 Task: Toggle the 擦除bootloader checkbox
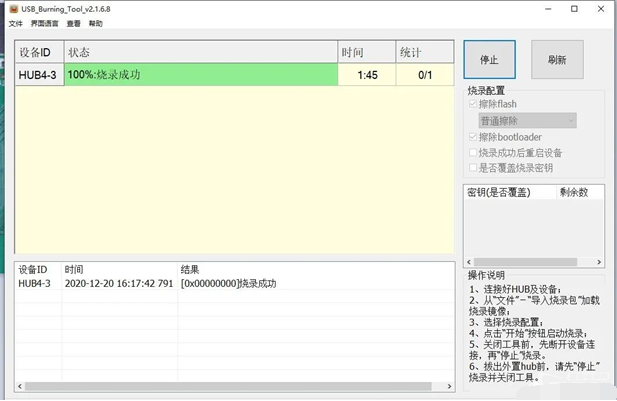click(x=473, y=137)
